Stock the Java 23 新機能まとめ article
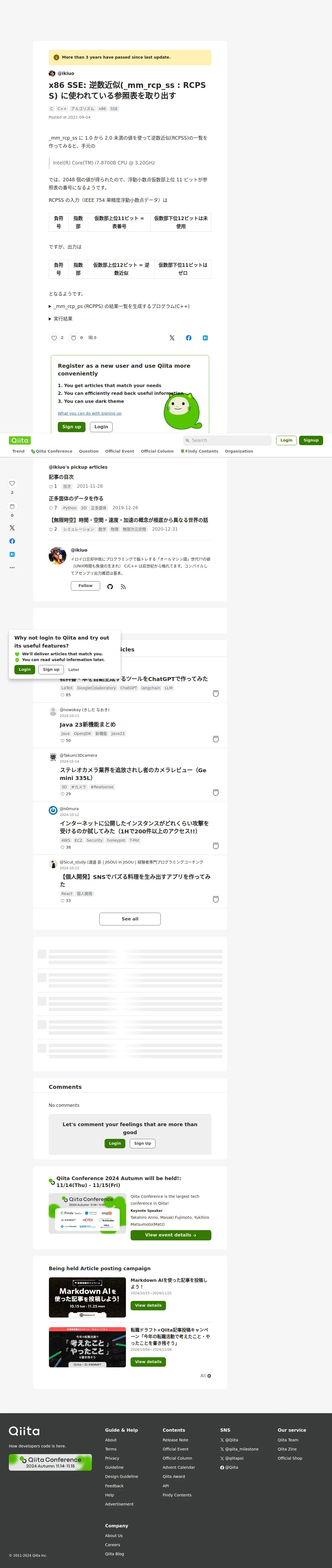This screenshot has width=332, height=1568. click(x=216, y=740)
